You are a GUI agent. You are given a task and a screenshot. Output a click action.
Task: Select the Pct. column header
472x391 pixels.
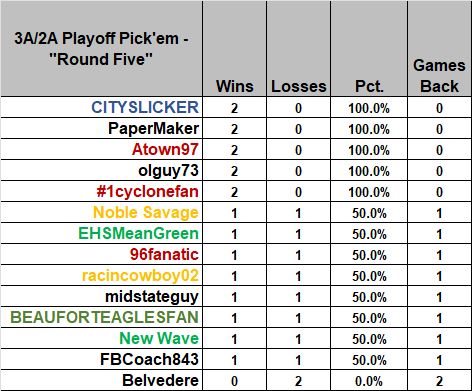coord(369,86)
